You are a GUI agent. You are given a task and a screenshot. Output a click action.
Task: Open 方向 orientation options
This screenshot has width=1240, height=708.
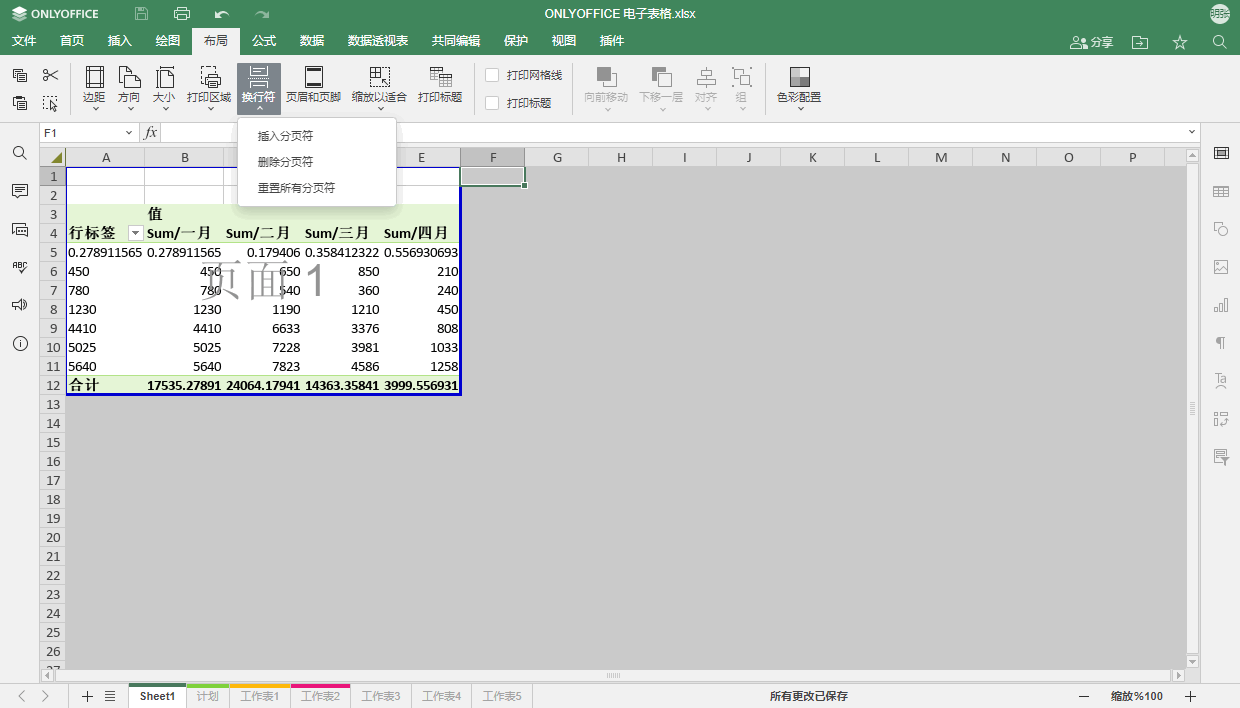pos(129,88)
